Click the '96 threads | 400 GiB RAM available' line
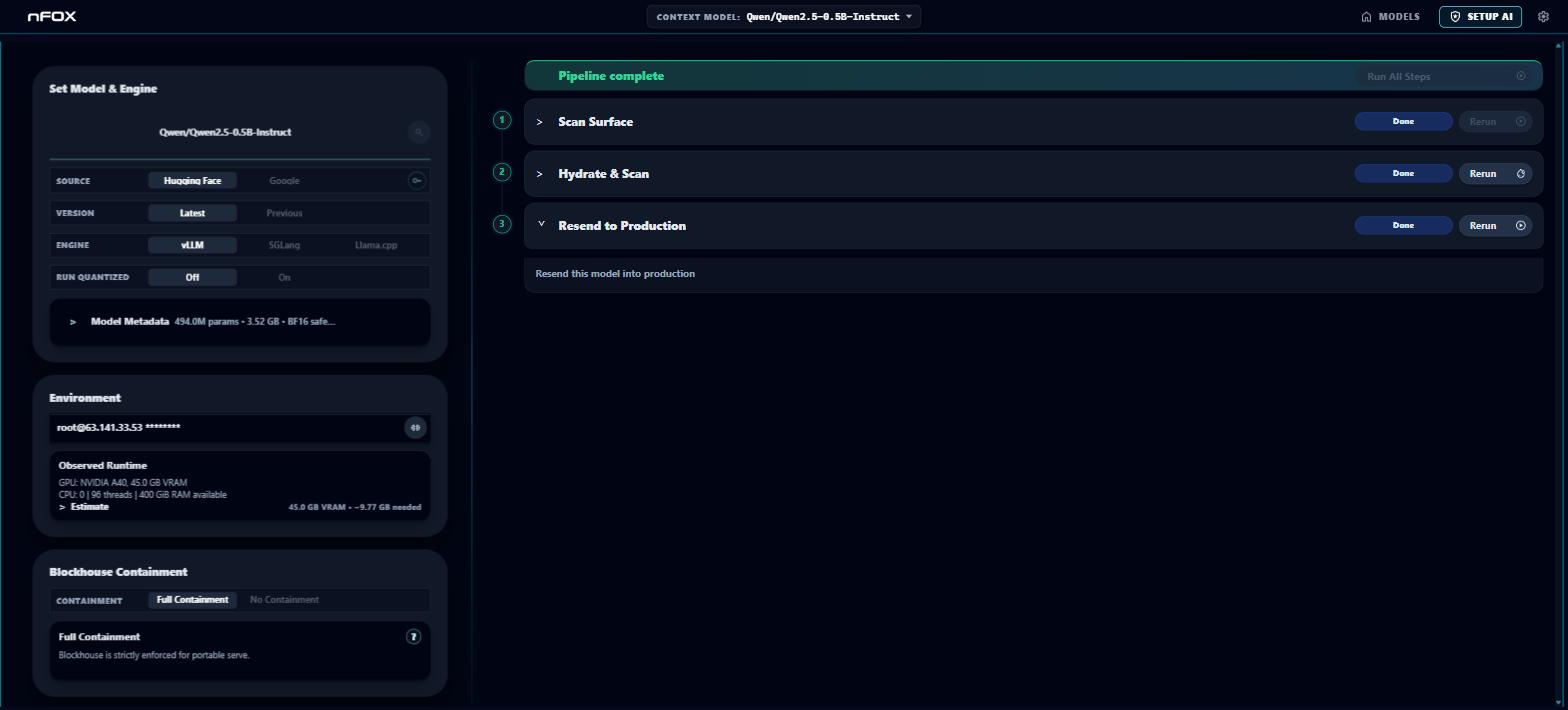Image resolution: width=1568 pixels, height=710 pixels. click(x=143, y=495)
